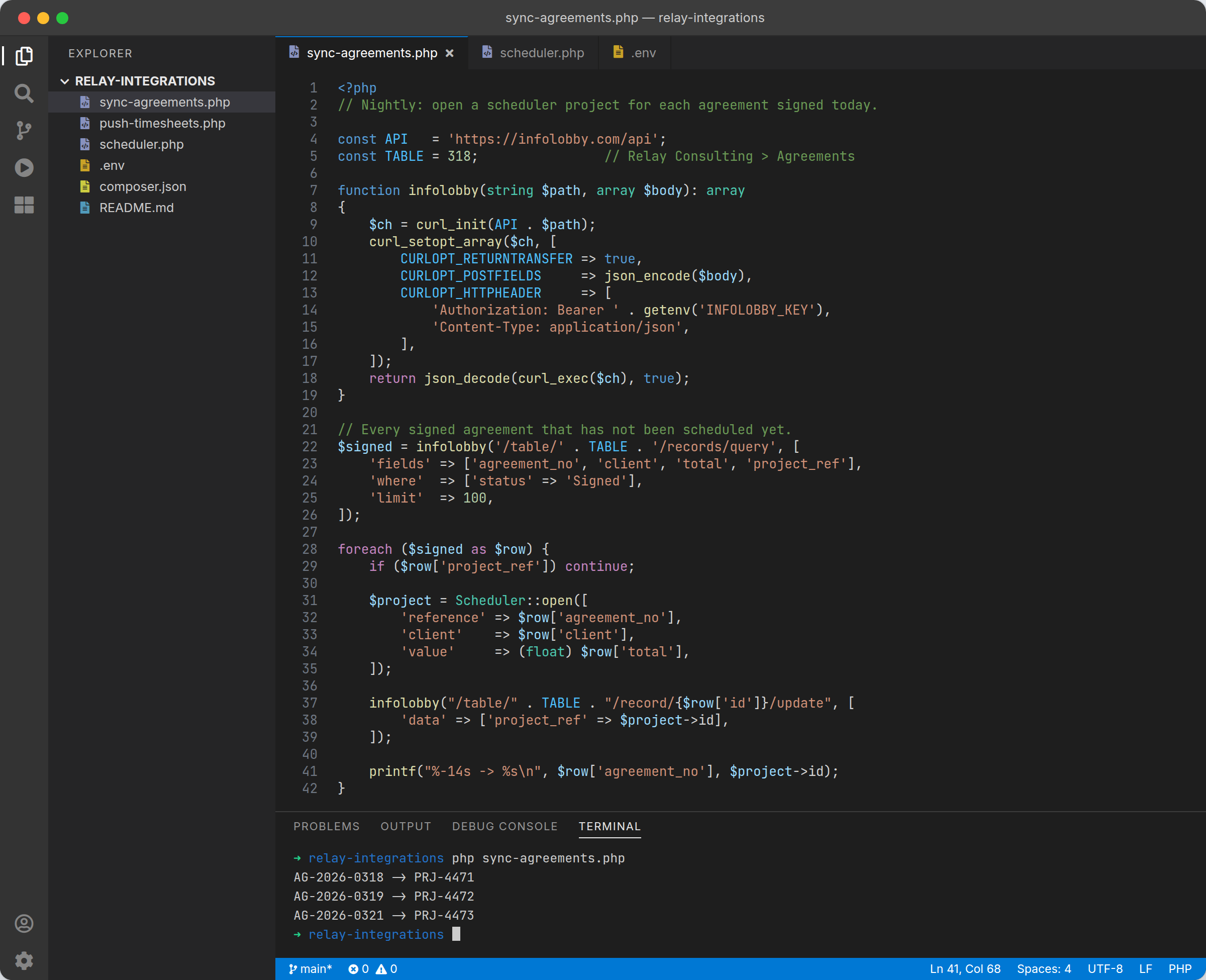This screenshot has height=980, width=1206.
Task: Open .env in the explorer tree
Action: coord(162,165)
